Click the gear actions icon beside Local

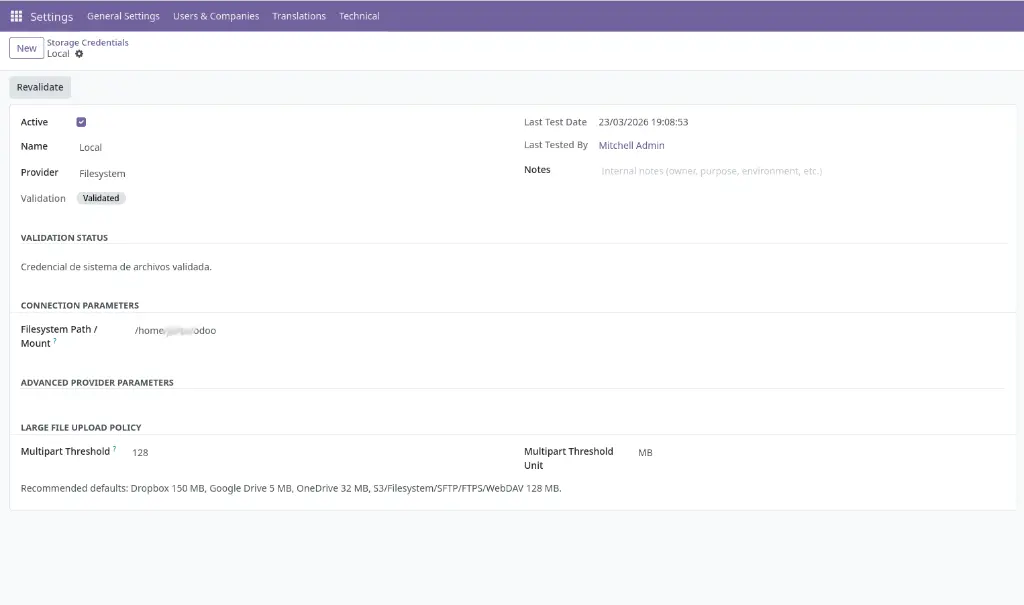80,54
